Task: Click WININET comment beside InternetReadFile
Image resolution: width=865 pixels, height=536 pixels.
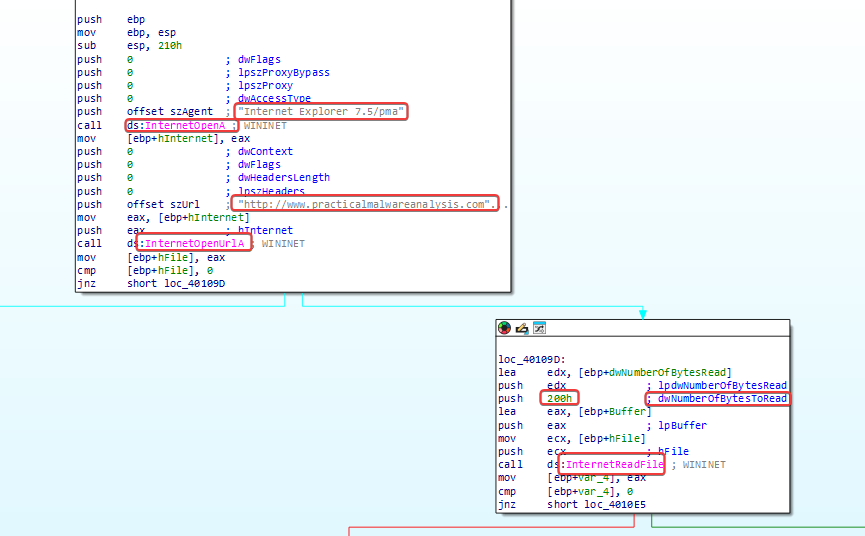Action: pyautogui.click(x=704, y=464)
